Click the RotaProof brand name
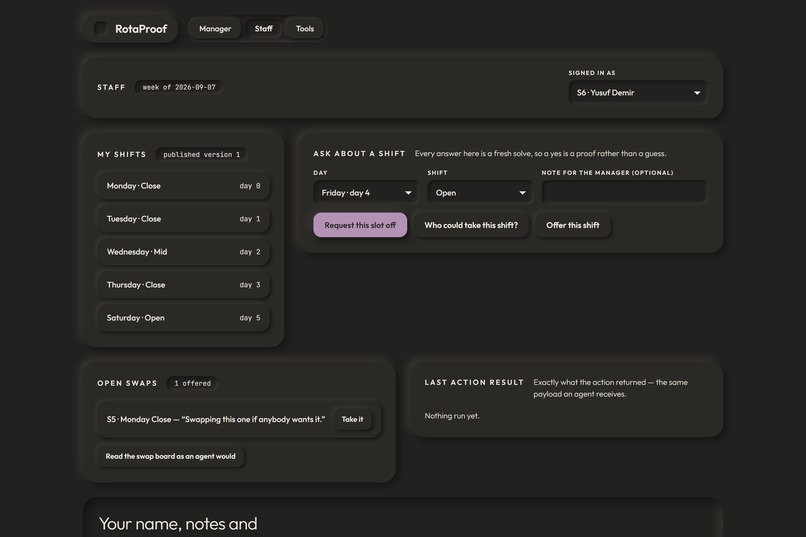Image resolution: width=806 pixels, height=537 pixels. (141, 29)
